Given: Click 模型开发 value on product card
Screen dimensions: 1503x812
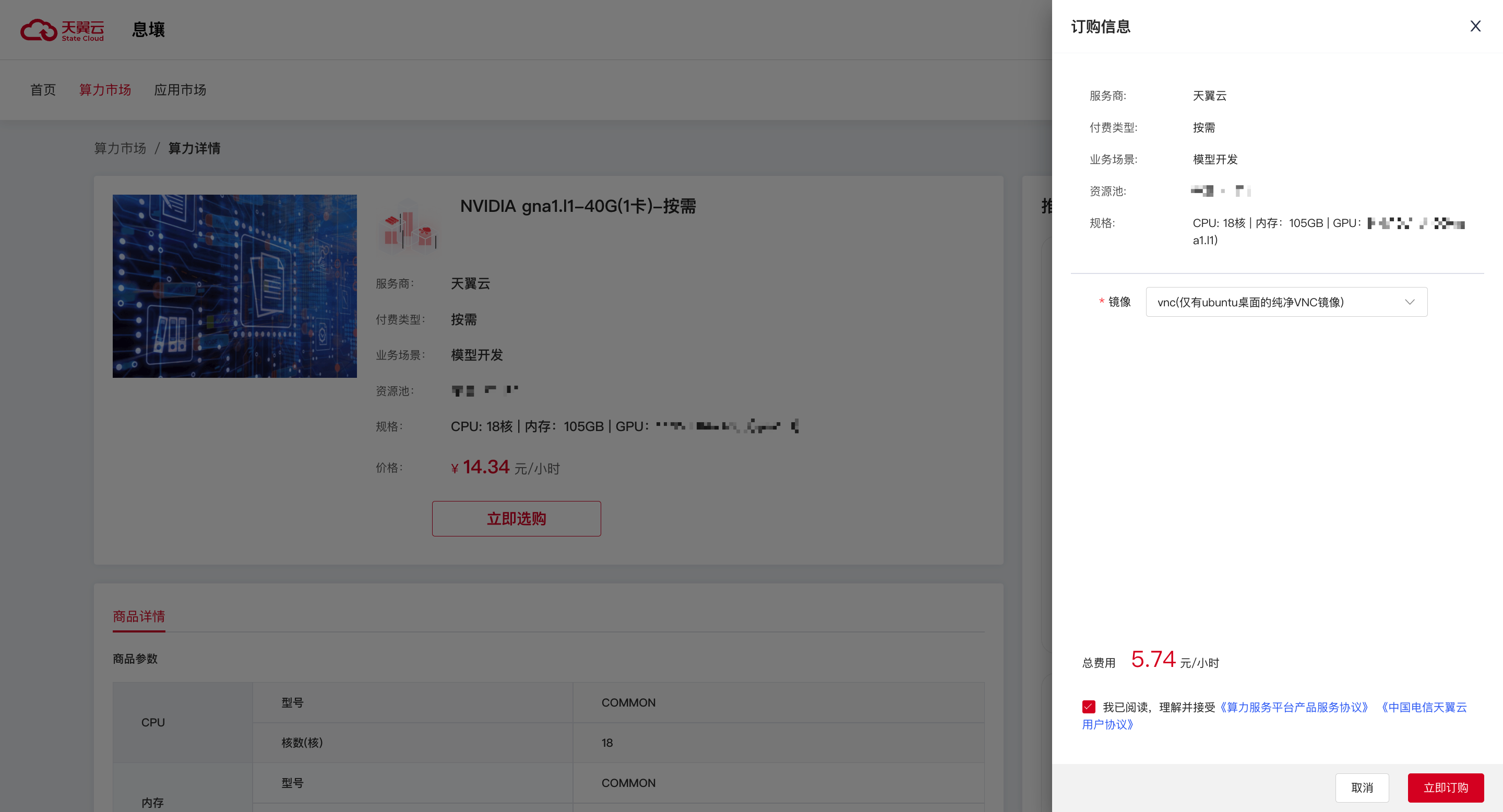Looking at the screenshot, I should 476,355.
